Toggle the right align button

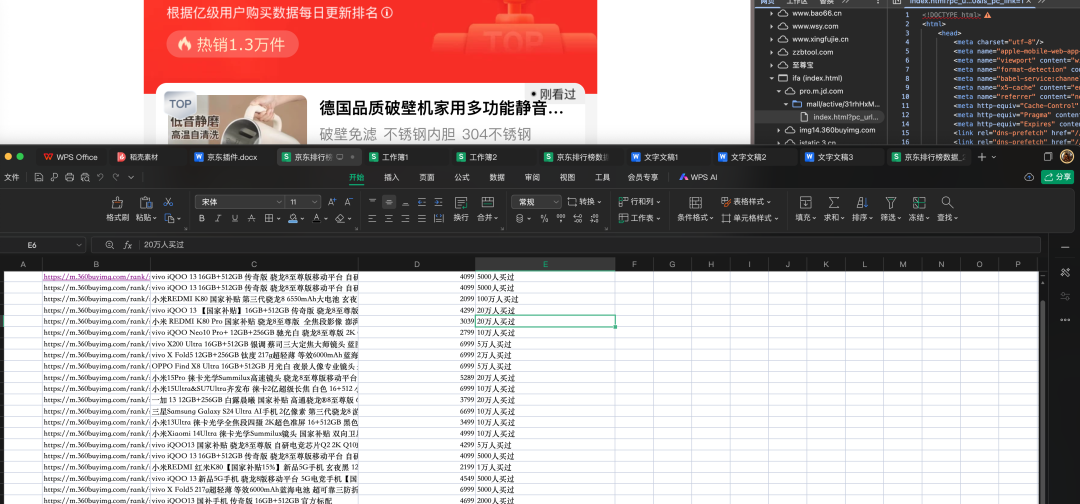point(406,218)
